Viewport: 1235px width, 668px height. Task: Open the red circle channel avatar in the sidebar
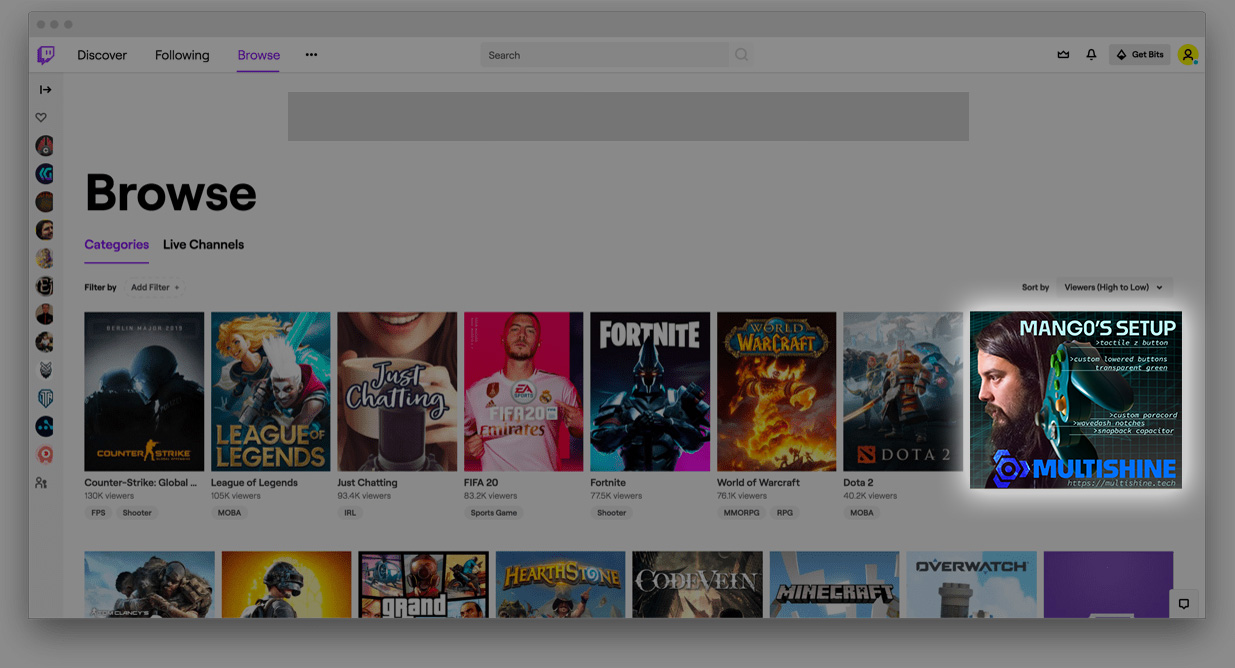click(44, 454)
